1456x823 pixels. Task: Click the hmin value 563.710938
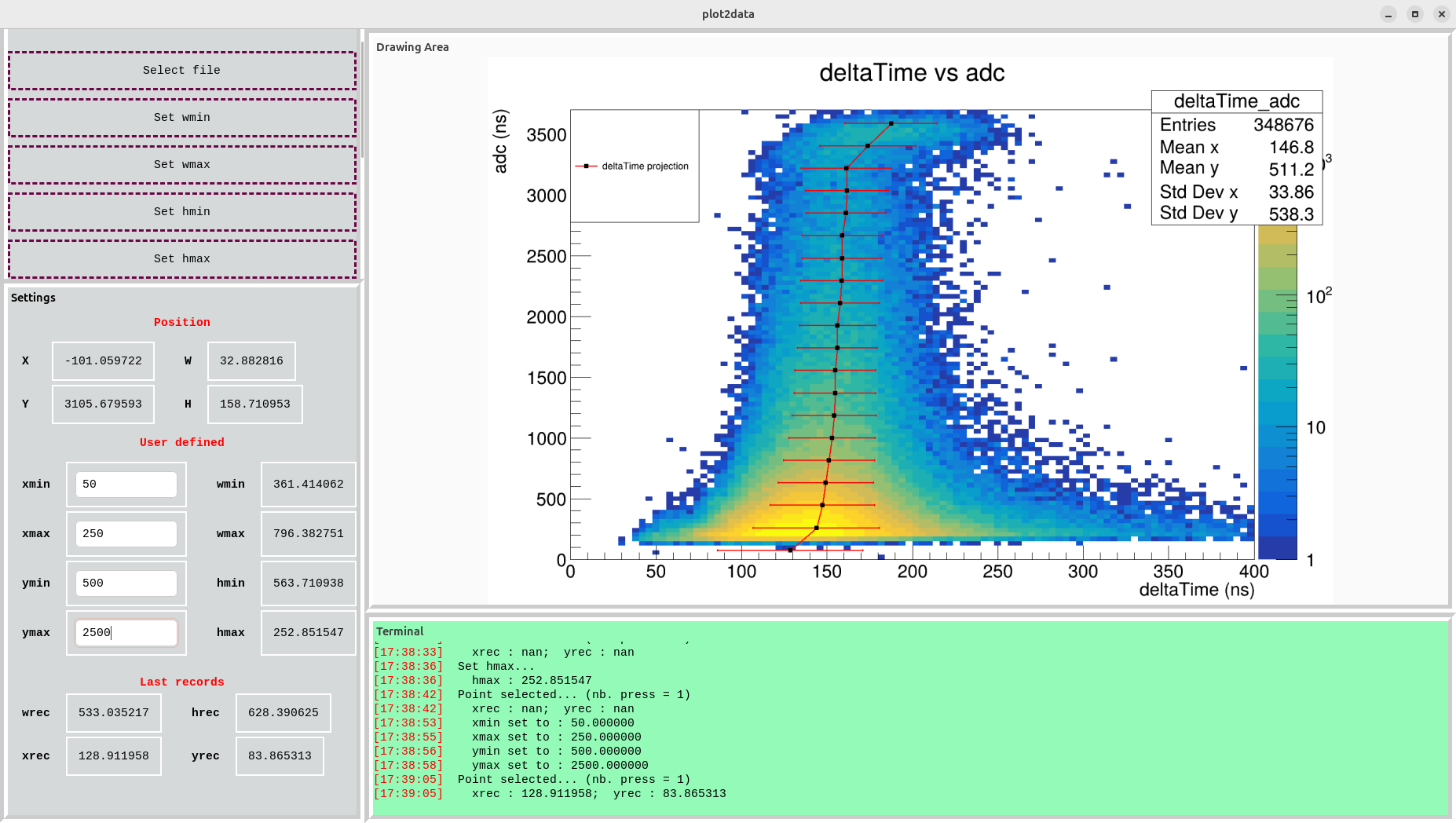click(308, 583)
